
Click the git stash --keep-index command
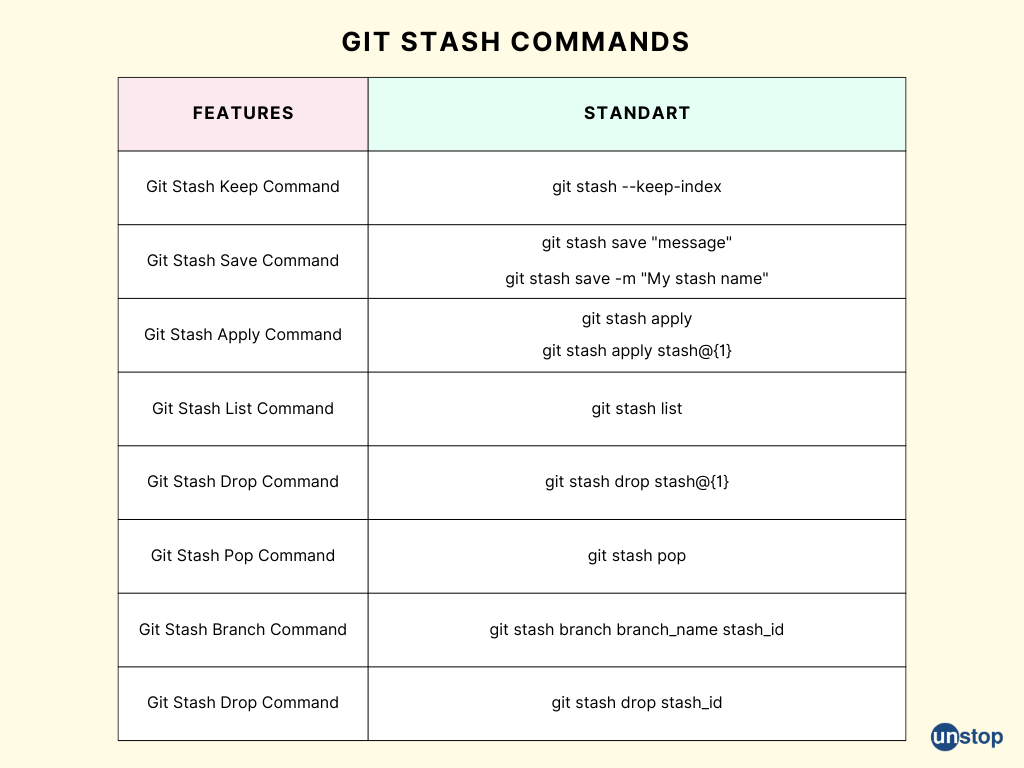point(637,187)
